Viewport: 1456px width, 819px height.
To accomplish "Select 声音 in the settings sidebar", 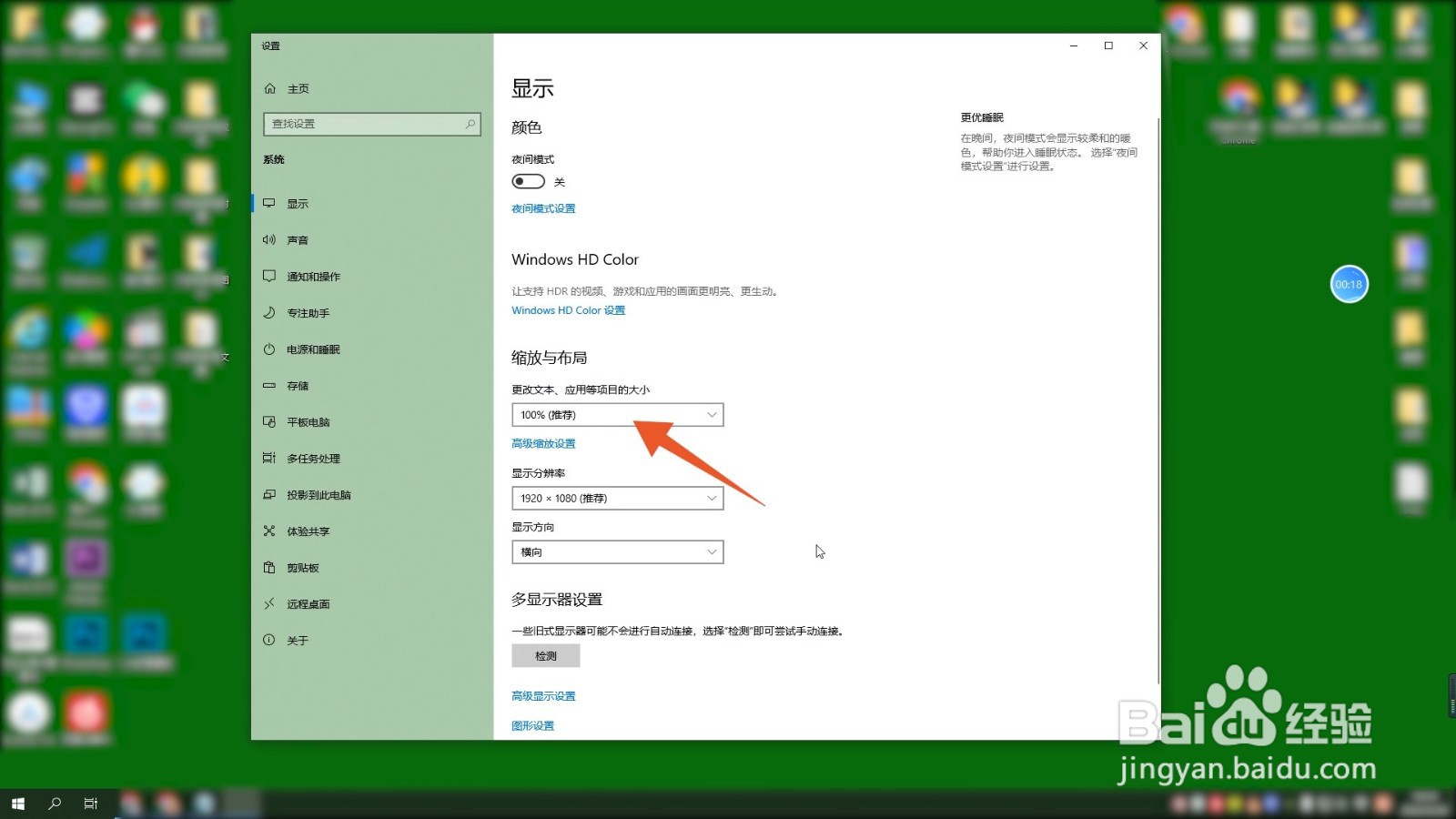I will 372,240.
